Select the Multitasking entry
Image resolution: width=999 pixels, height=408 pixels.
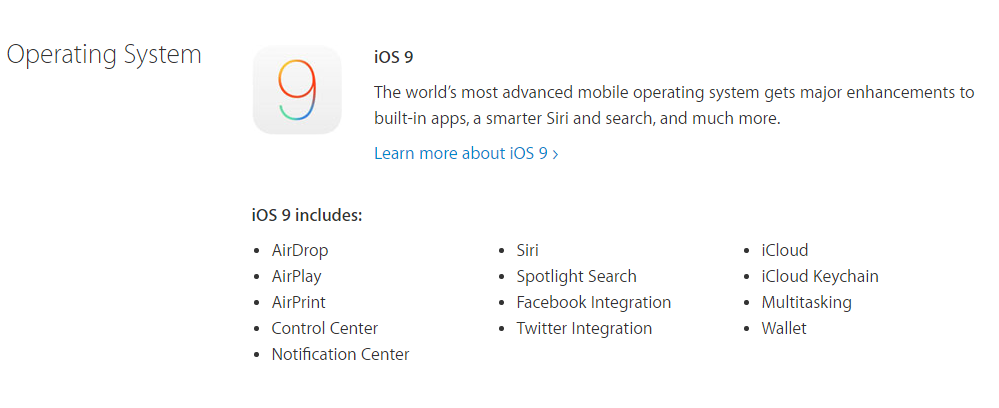(x=807, y=302)
